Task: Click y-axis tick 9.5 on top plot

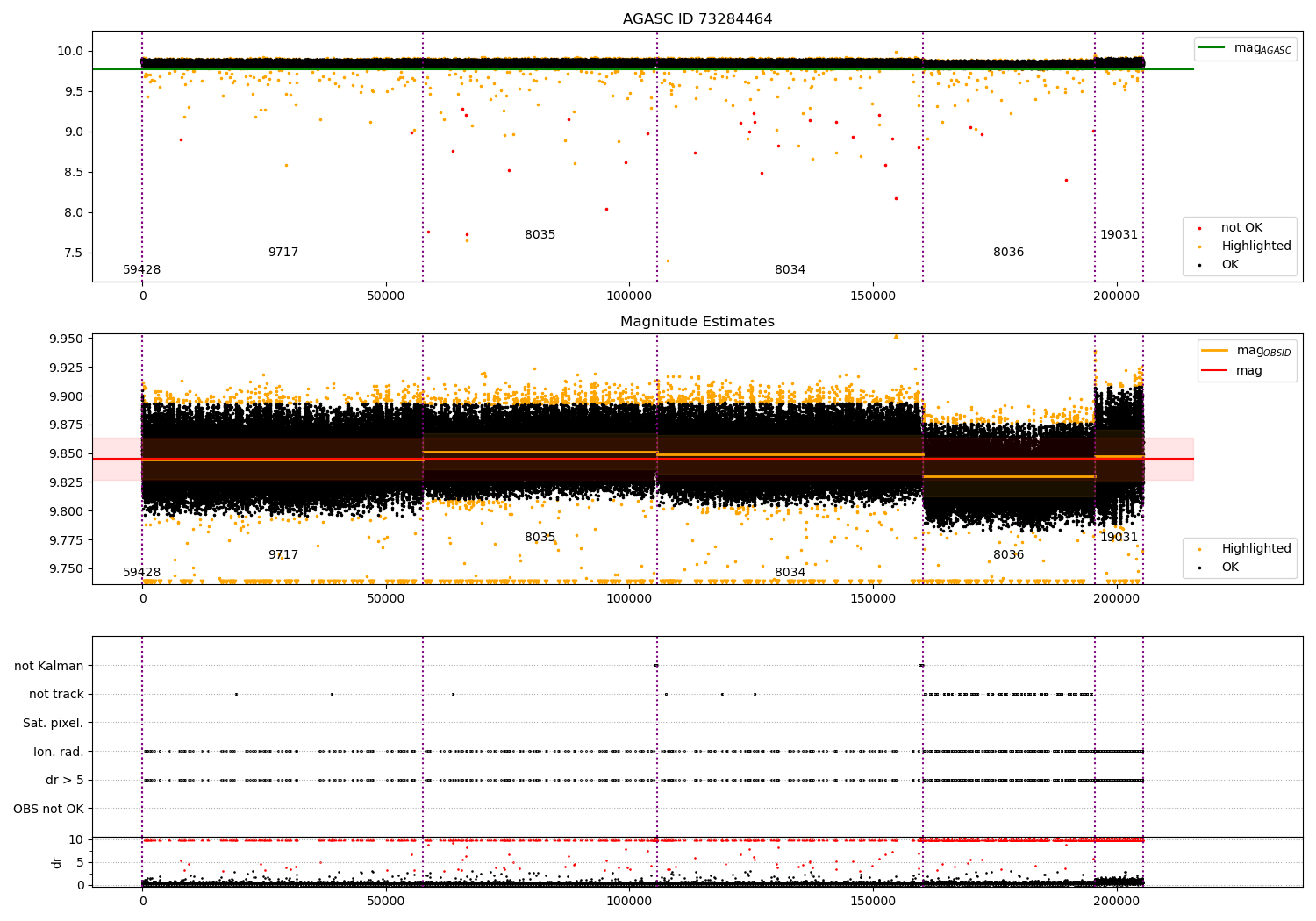Action: point(75,92)
